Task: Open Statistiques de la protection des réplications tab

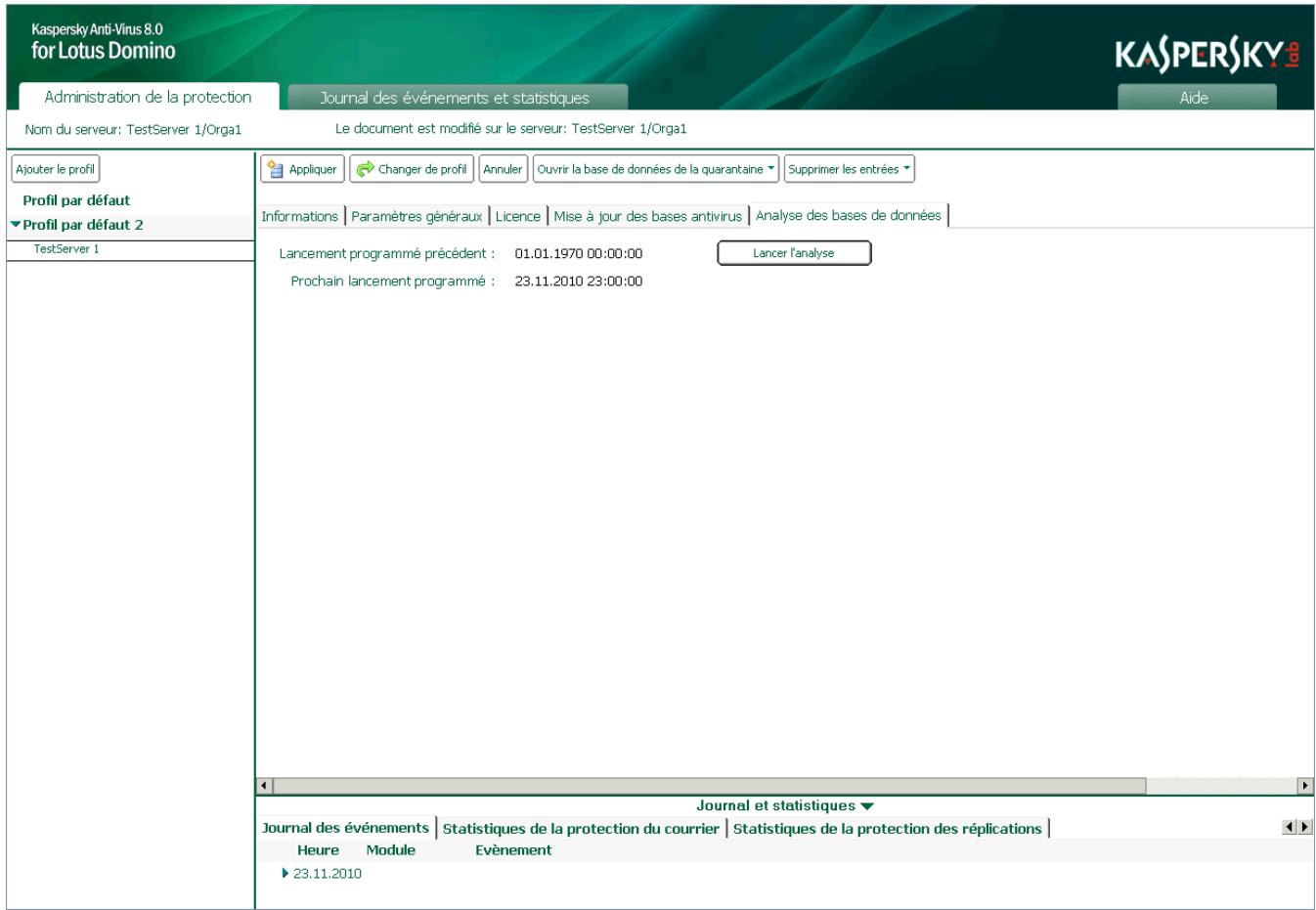Action: (888, 829)
